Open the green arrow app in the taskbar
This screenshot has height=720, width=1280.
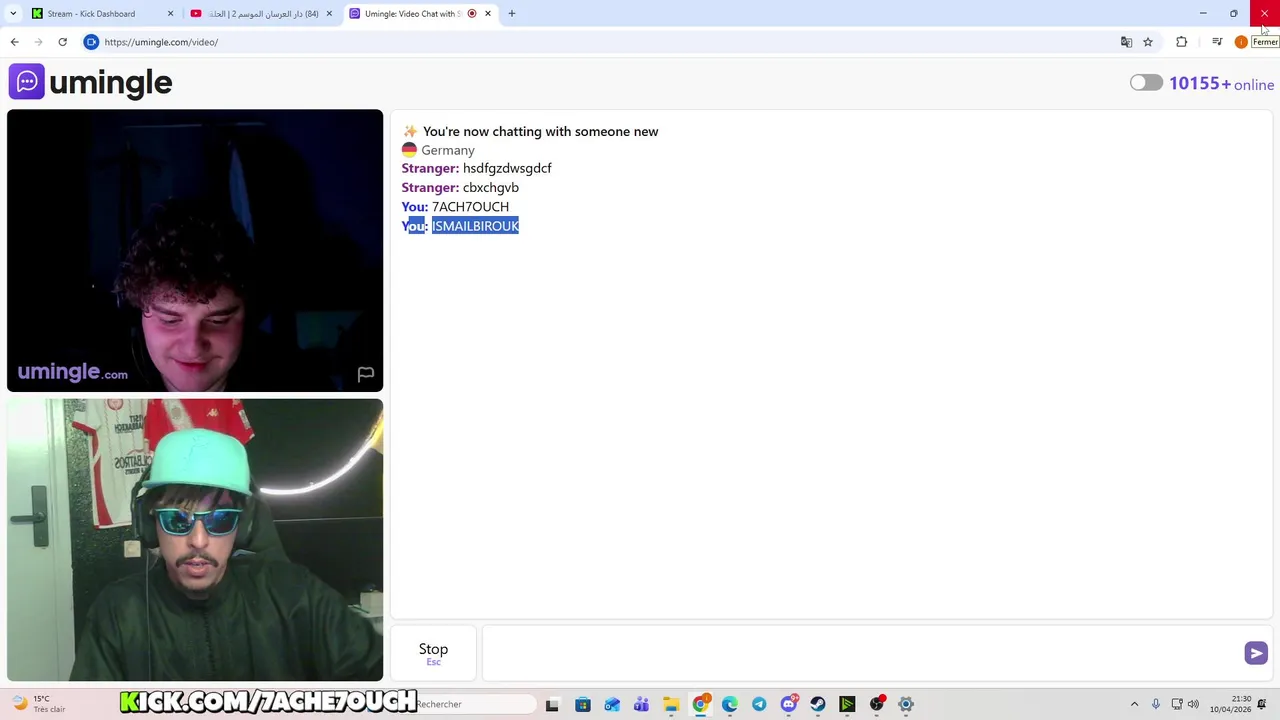click(x=847, y=704)
